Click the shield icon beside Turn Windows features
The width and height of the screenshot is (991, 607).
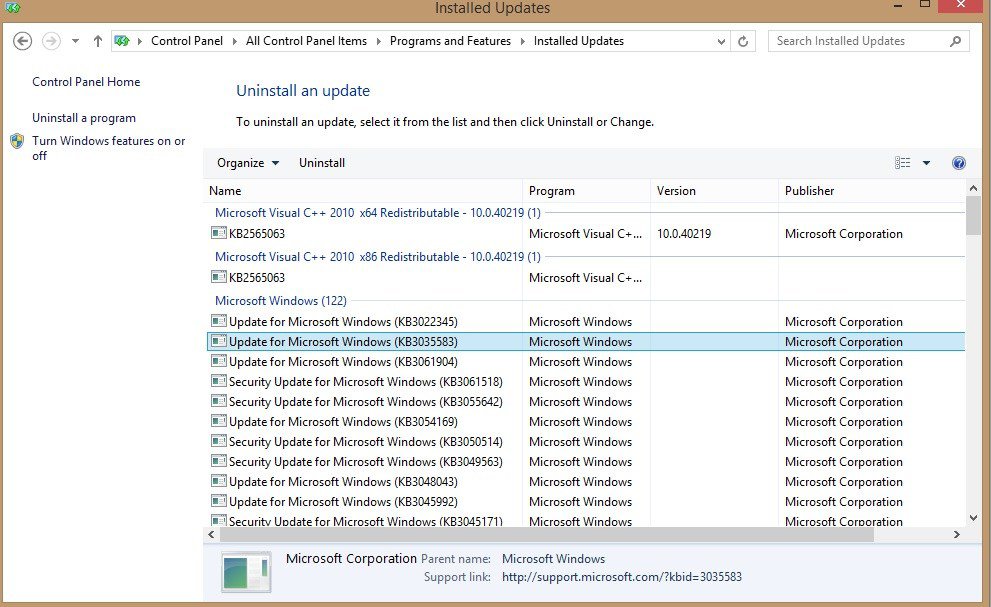pyautogui.click(x=17, y=142)
